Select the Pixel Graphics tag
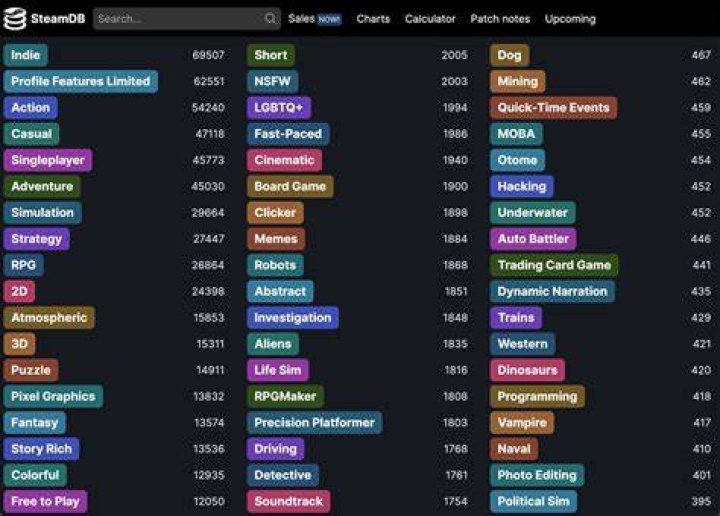 pyautogui.click(x=53, y=396)
